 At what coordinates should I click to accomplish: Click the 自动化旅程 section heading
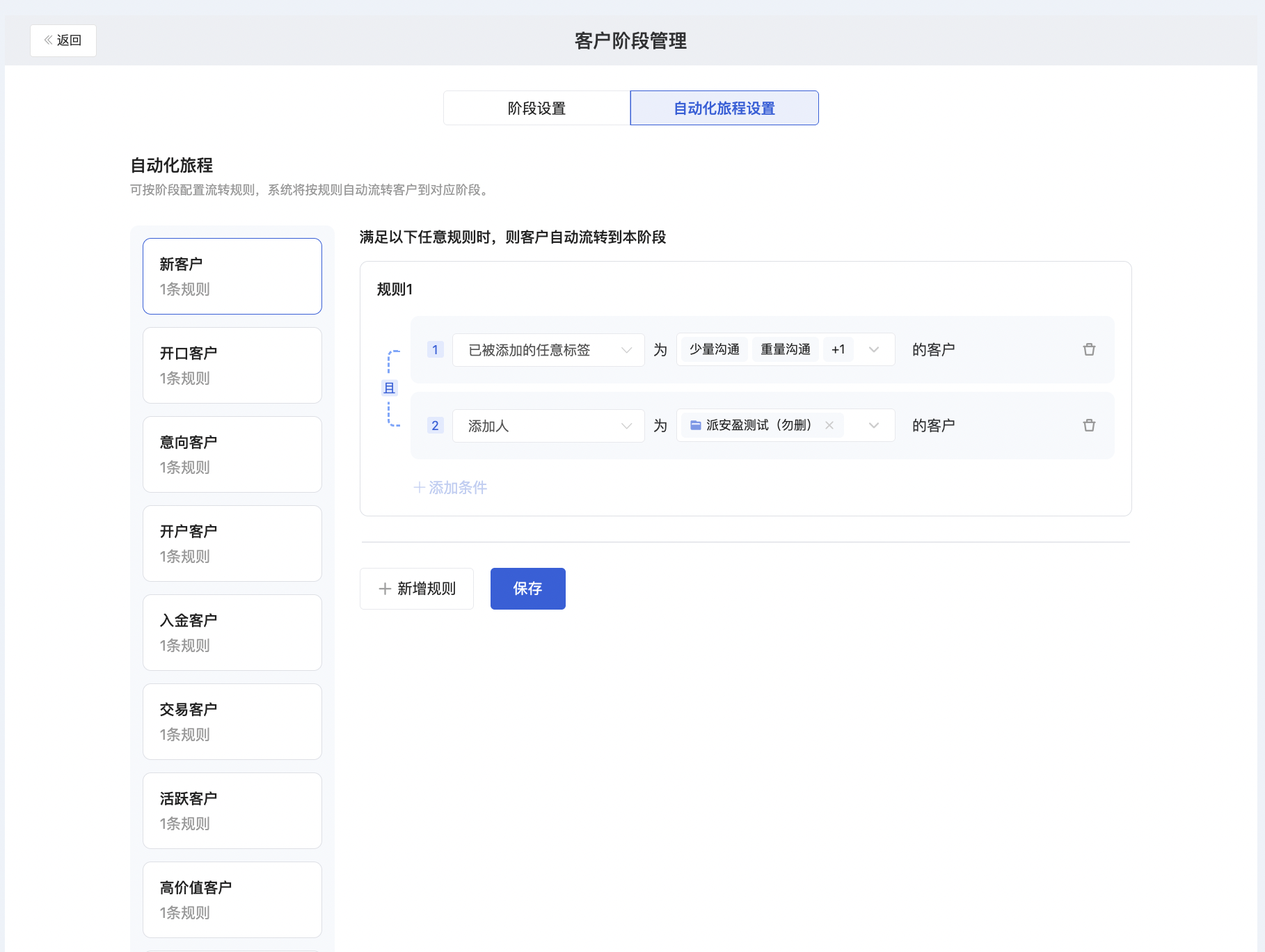pos(172,166)
